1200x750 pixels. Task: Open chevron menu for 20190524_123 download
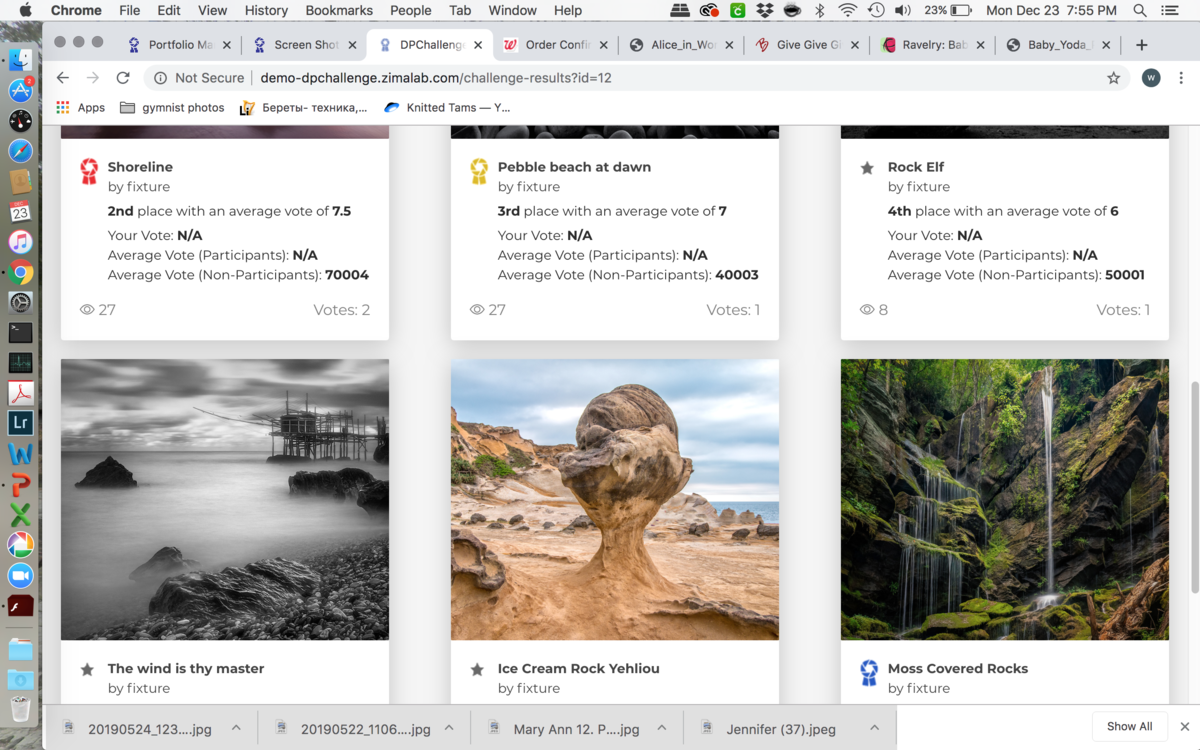(x=237, y=728)
